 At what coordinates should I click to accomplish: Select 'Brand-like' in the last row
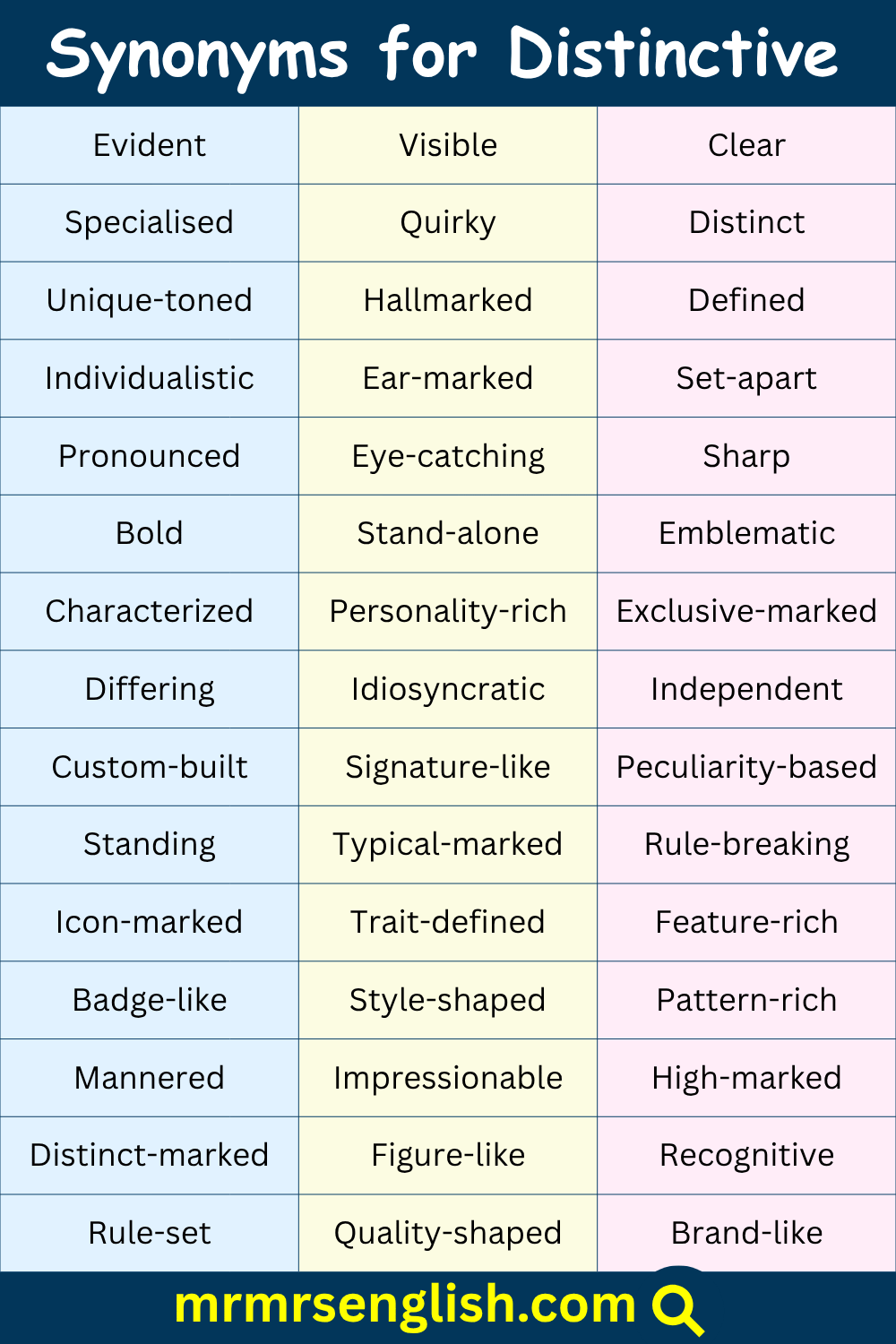point(746,1233)
